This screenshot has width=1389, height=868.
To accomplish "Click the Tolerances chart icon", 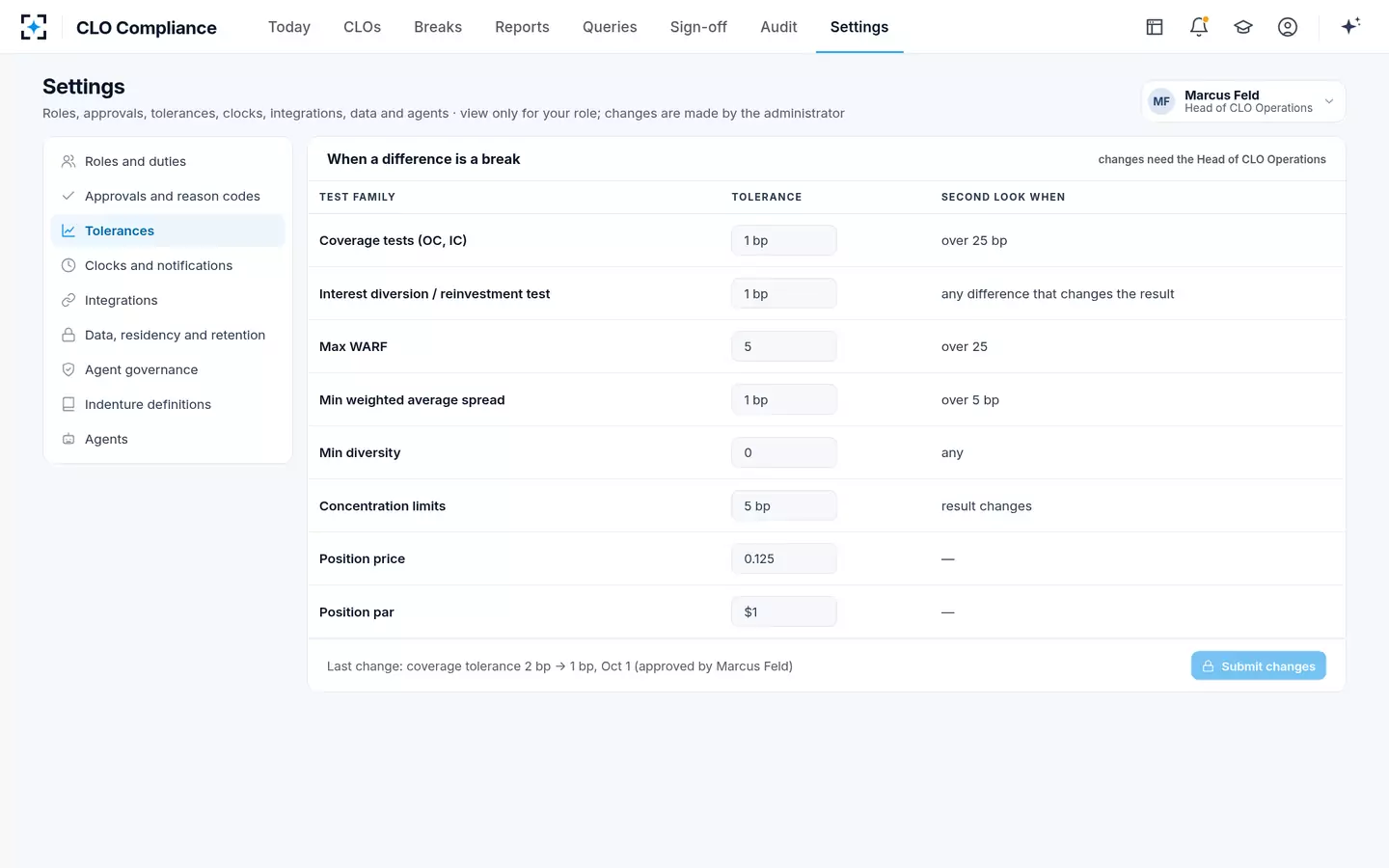I will (68, 231).
